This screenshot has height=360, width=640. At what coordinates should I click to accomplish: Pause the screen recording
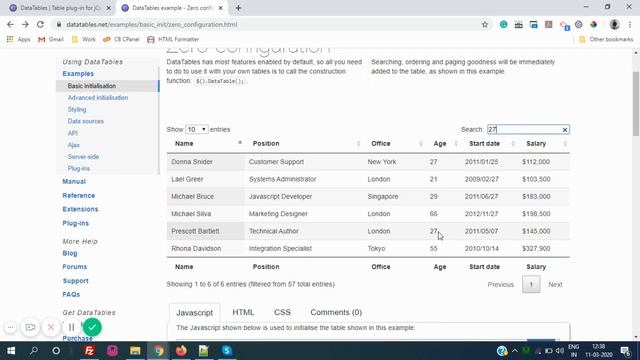[71, 327]
